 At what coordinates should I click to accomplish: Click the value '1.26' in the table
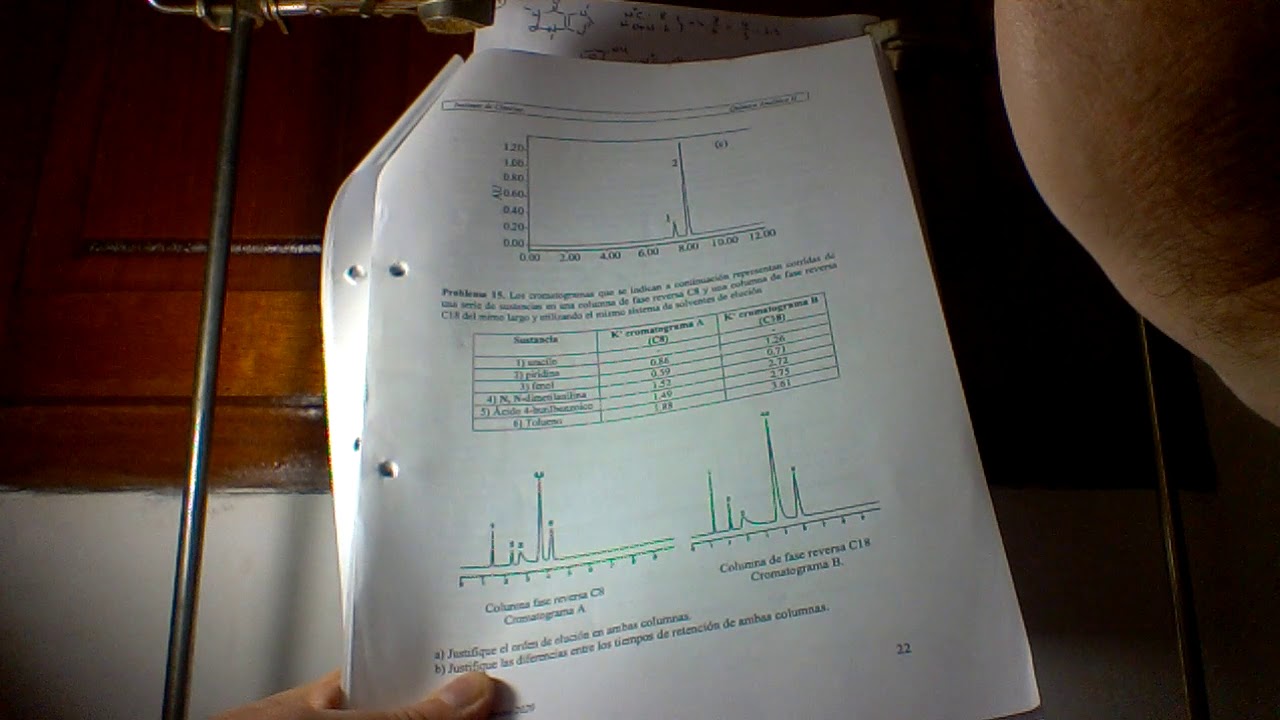pyautogui.click(x=775, y=340)
